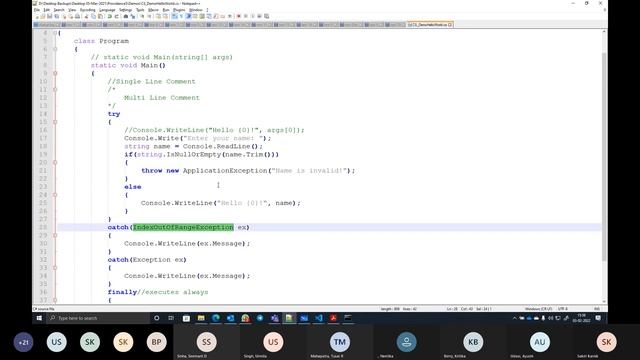
Task: Click 'throw new ApplicationException' on line 21
Action: 204,171
